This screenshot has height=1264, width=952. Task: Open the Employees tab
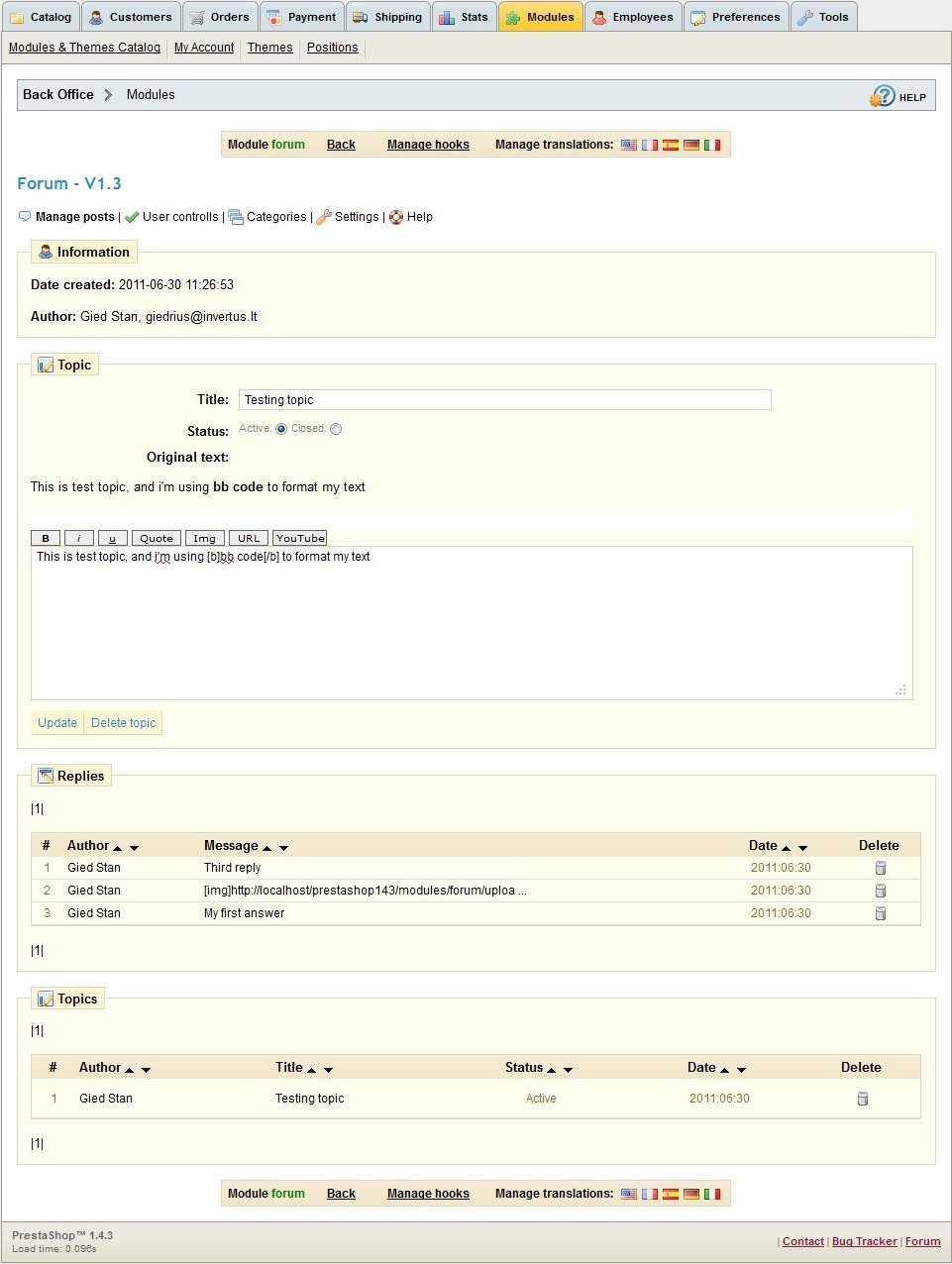tap(633, 17)
